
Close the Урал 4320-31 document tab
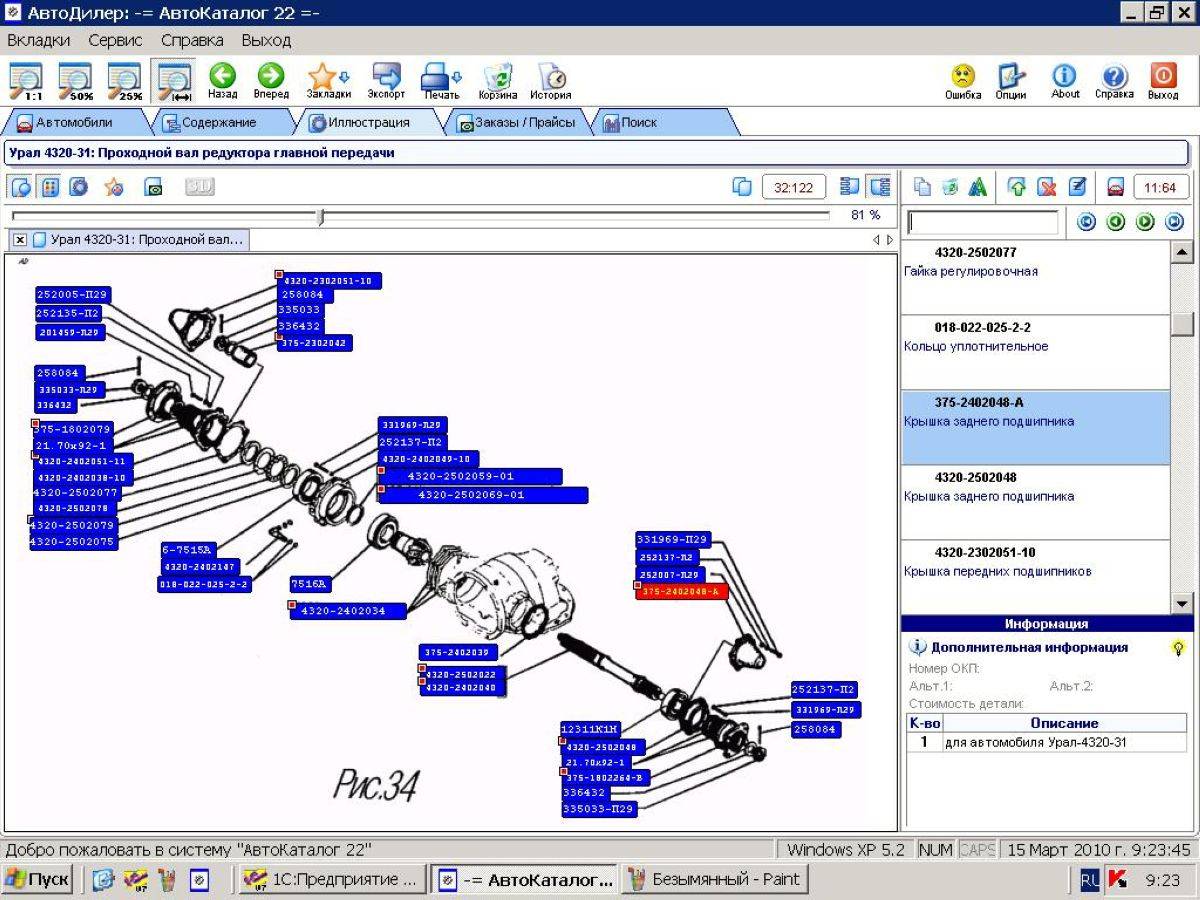click(x=19, y=240)
